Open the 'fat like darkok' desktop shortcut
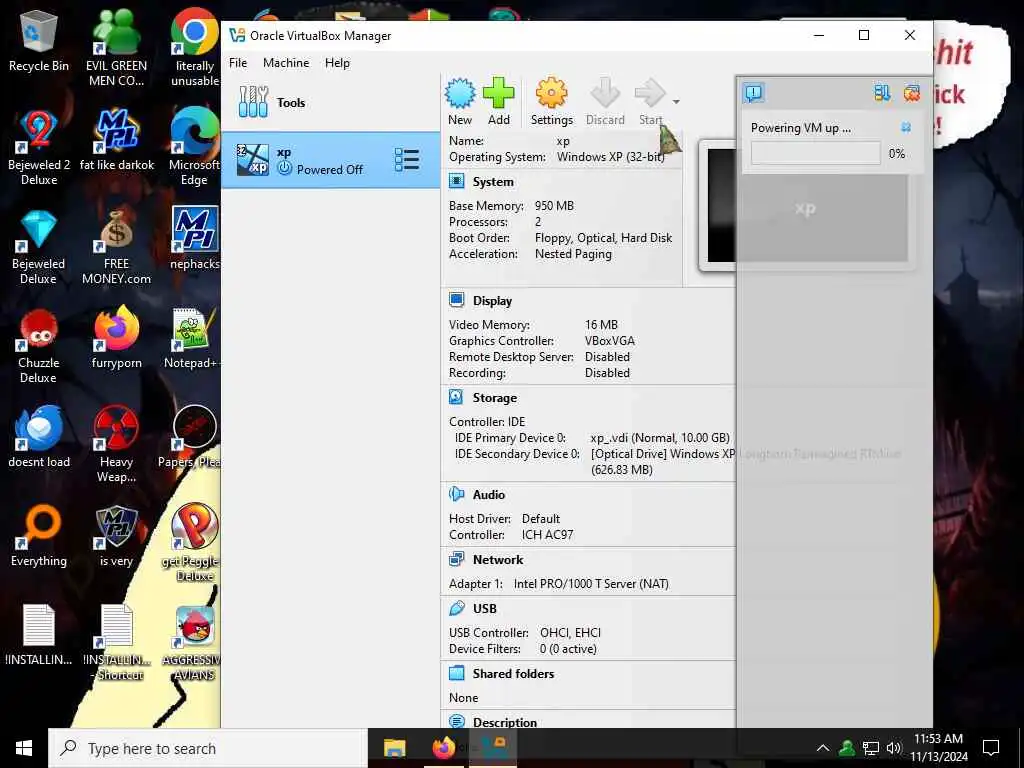This screenshot has height=768, width=1024. [x=116, y=140]
